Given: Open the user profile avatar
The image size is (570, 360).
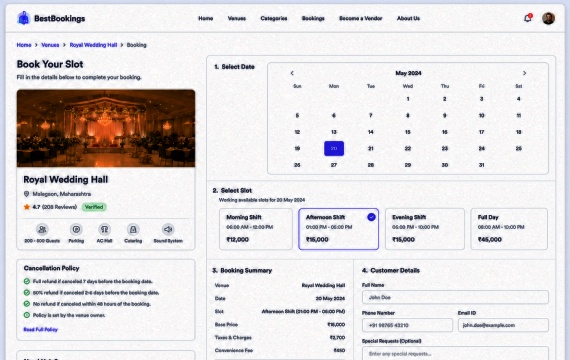Looking at the screenshot, I should 548,18.
